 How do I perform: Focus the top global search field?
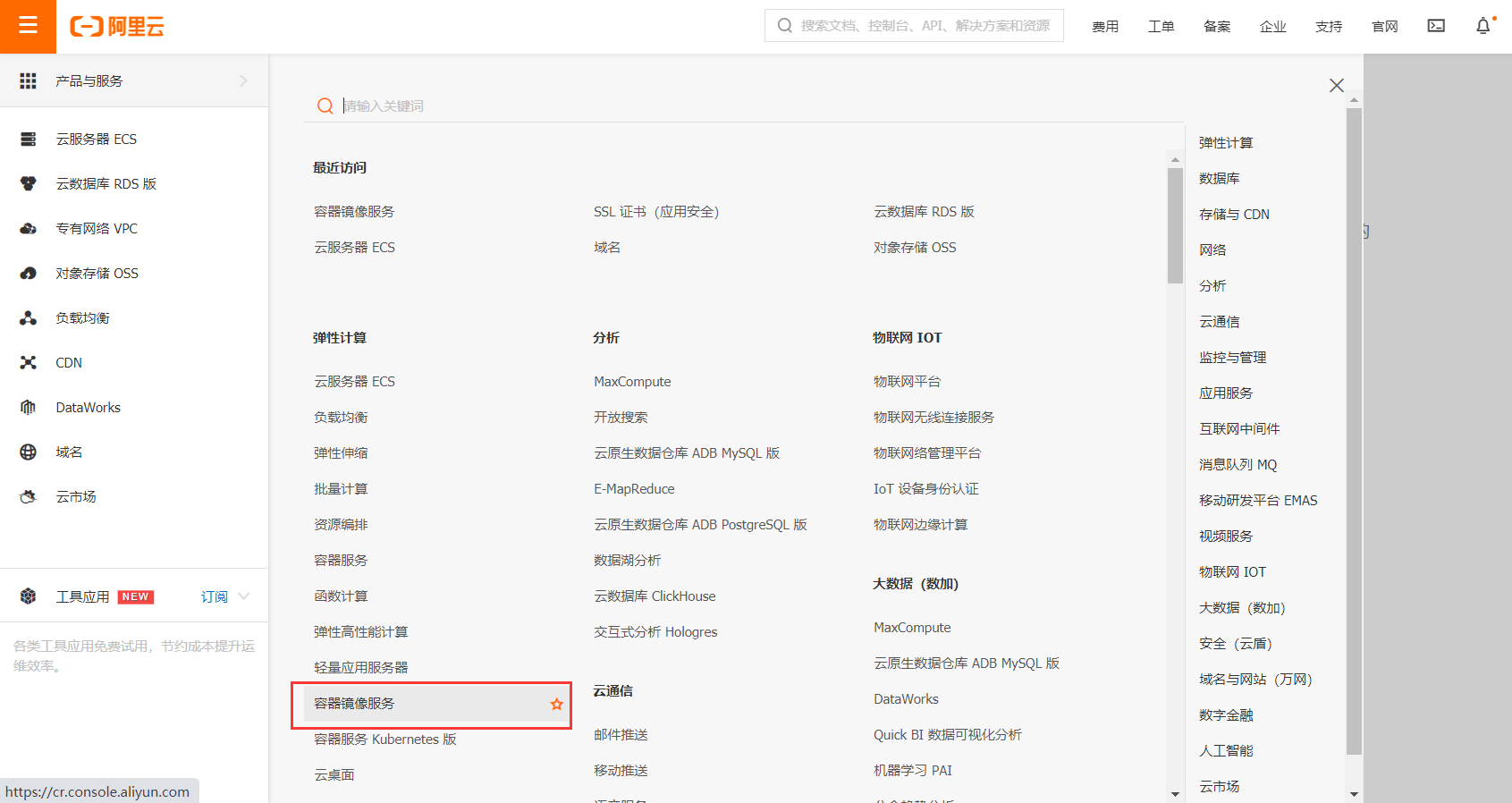pyautogui.click(x=914, y=26)
